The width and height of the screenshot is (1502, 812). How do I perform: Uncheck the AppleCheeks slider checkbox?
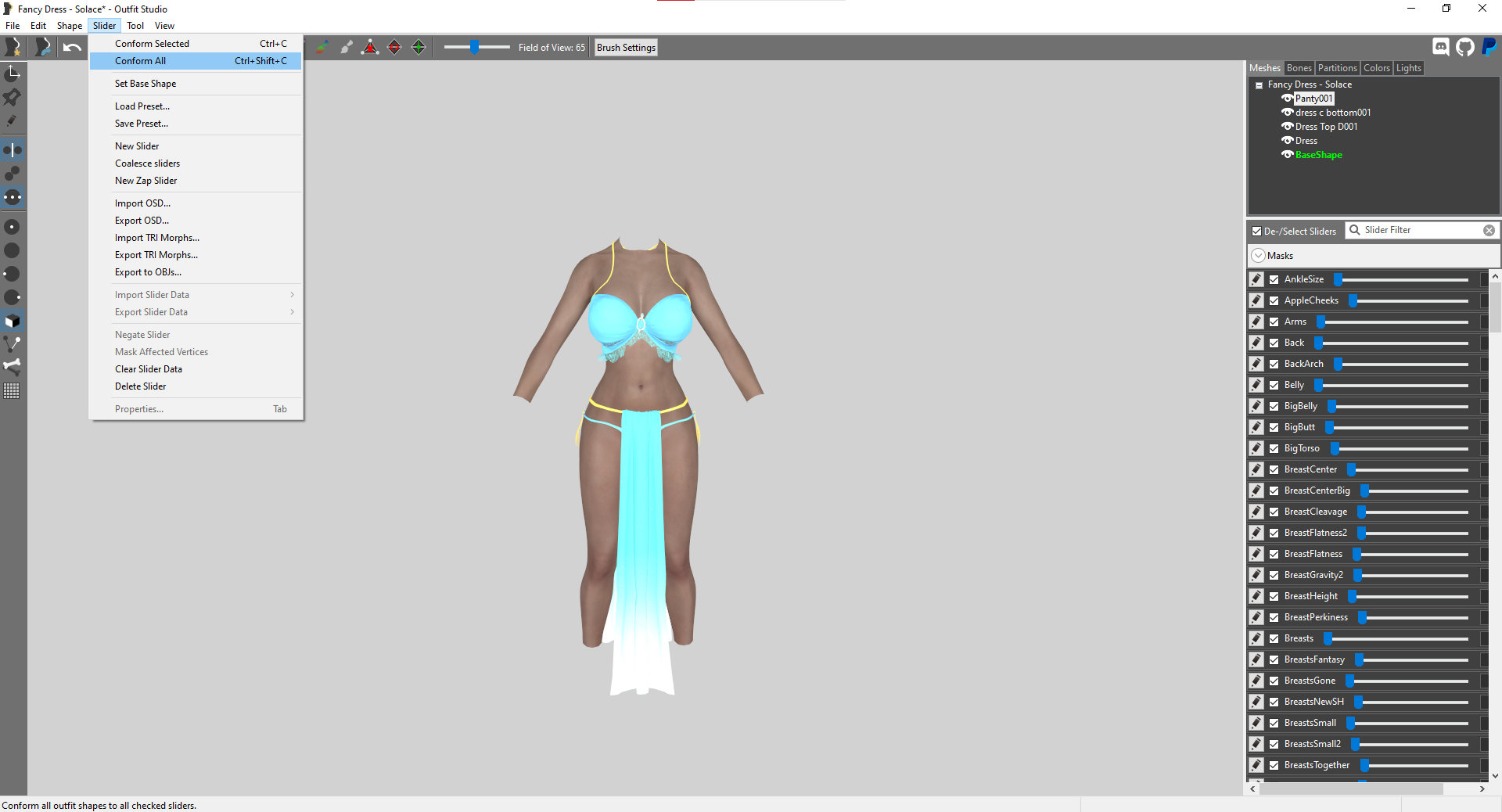pyautogui.click(x=1274, y=300)
